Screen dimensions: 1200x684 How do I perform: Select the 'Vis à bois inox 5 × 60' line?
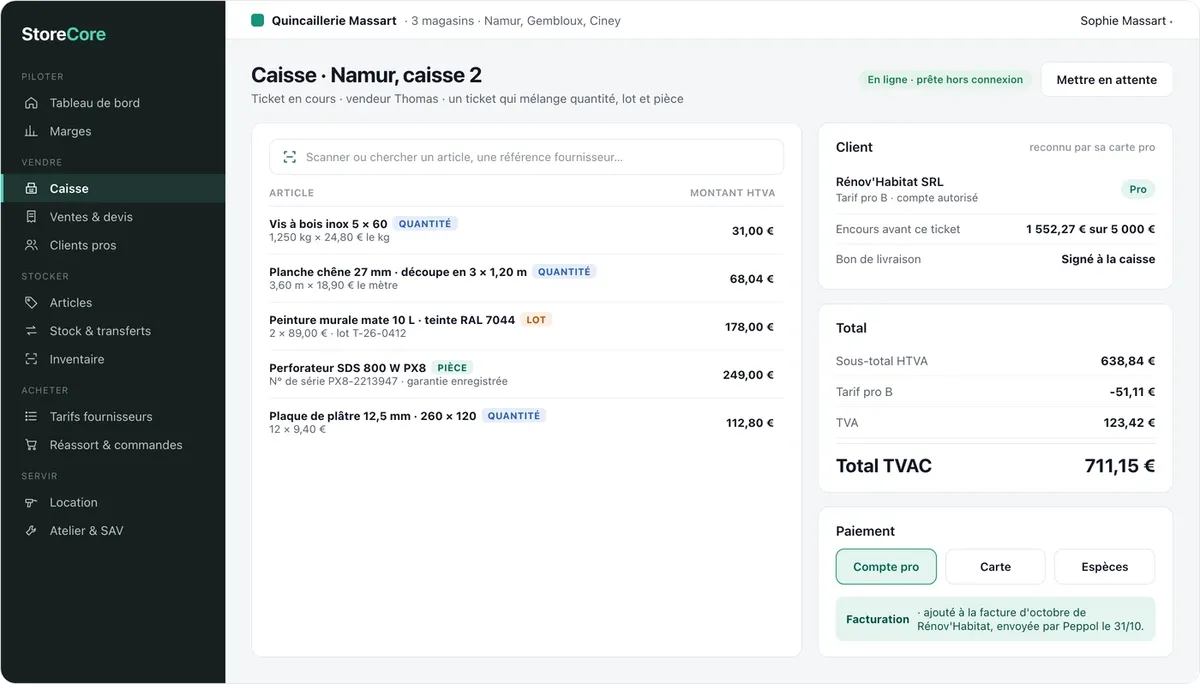click(526, 231)
